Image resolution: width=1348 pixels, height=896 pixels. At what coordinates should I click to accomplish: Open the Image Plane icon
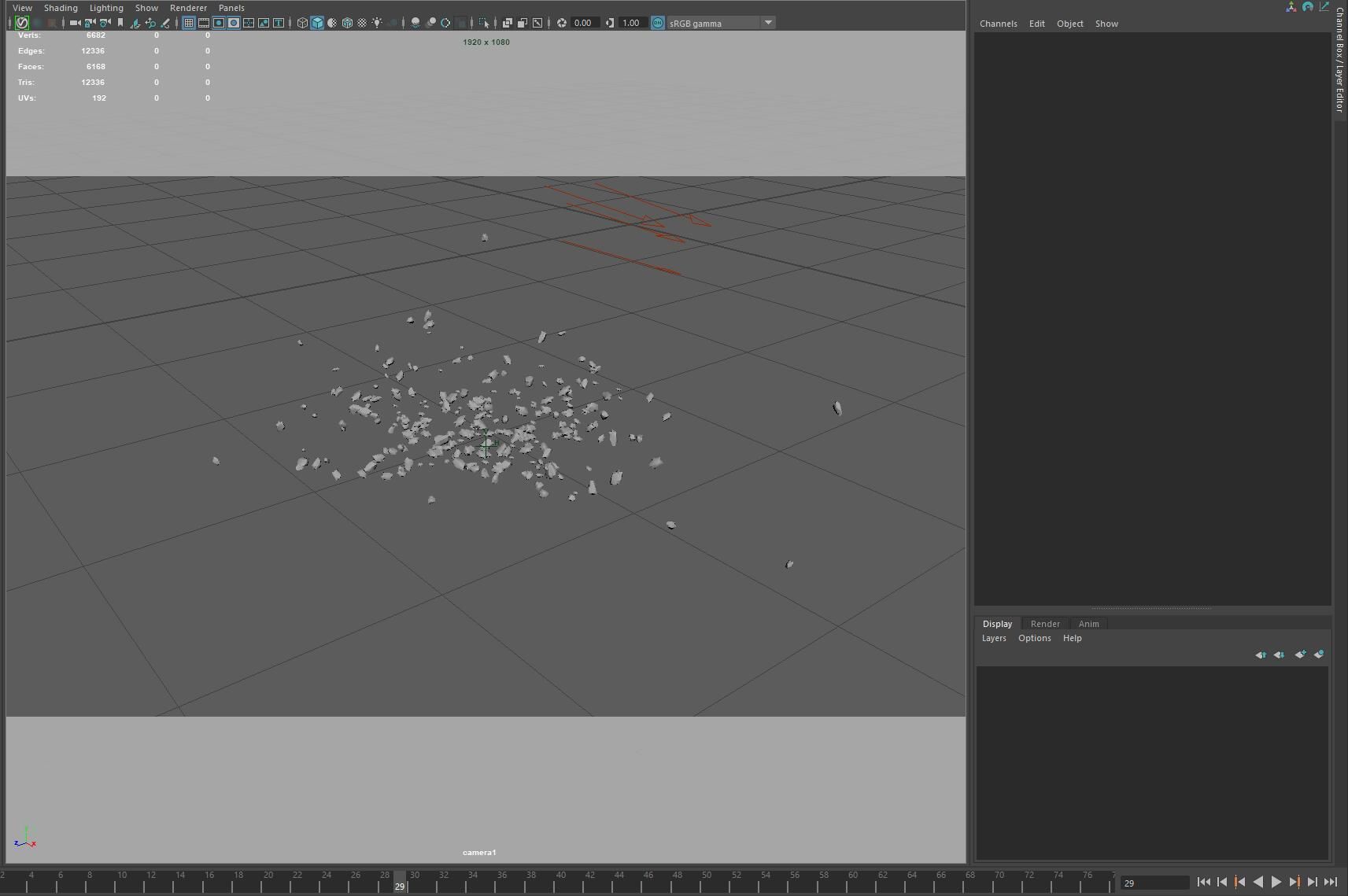[135, 23]
